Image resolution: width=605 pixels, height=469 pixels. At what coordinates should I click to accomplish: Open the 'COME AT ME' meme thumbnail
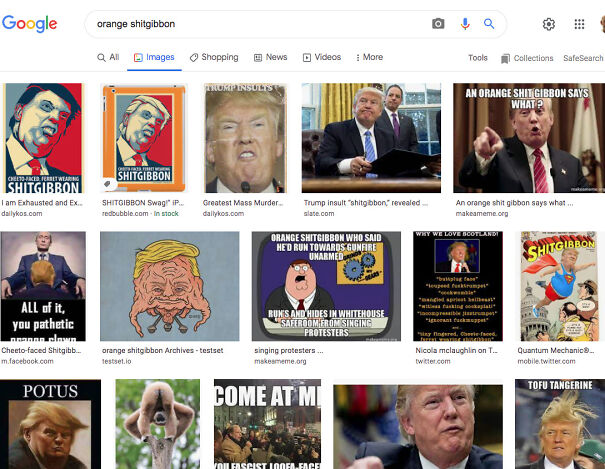tap(267, 424)
